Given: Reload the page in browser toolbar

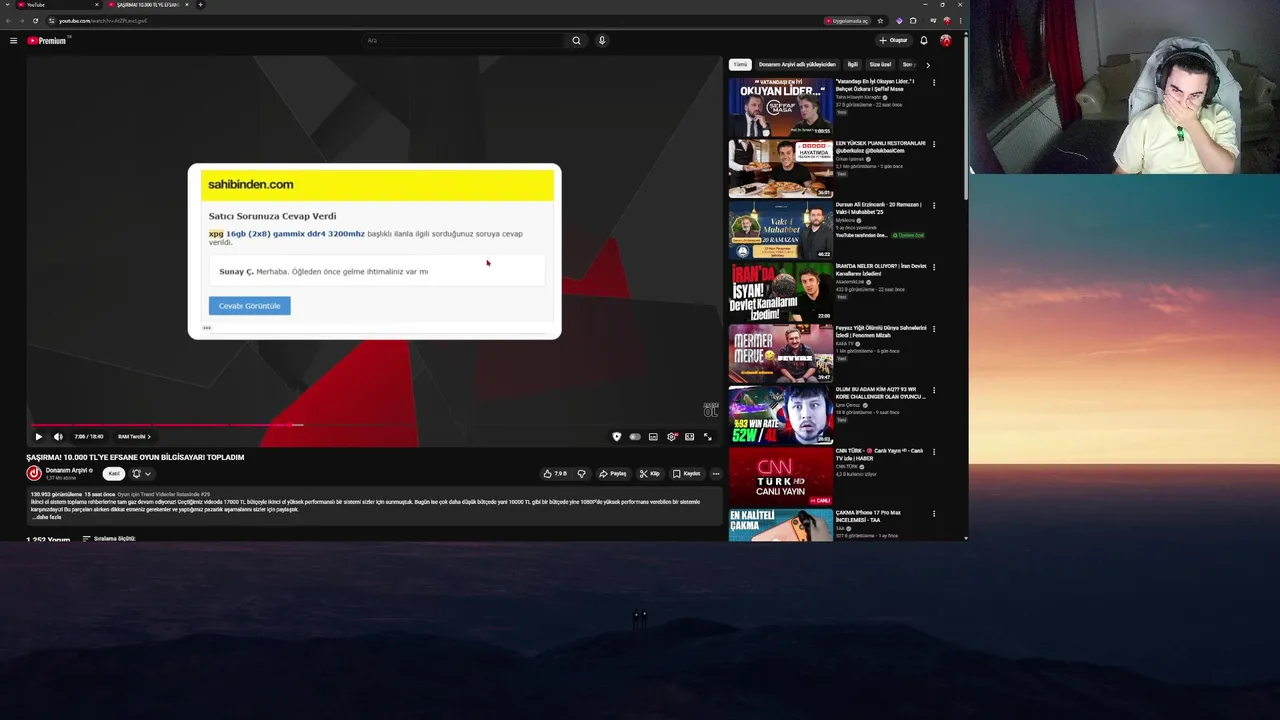Looking at the screenshot, I should [x=36, y=21].
